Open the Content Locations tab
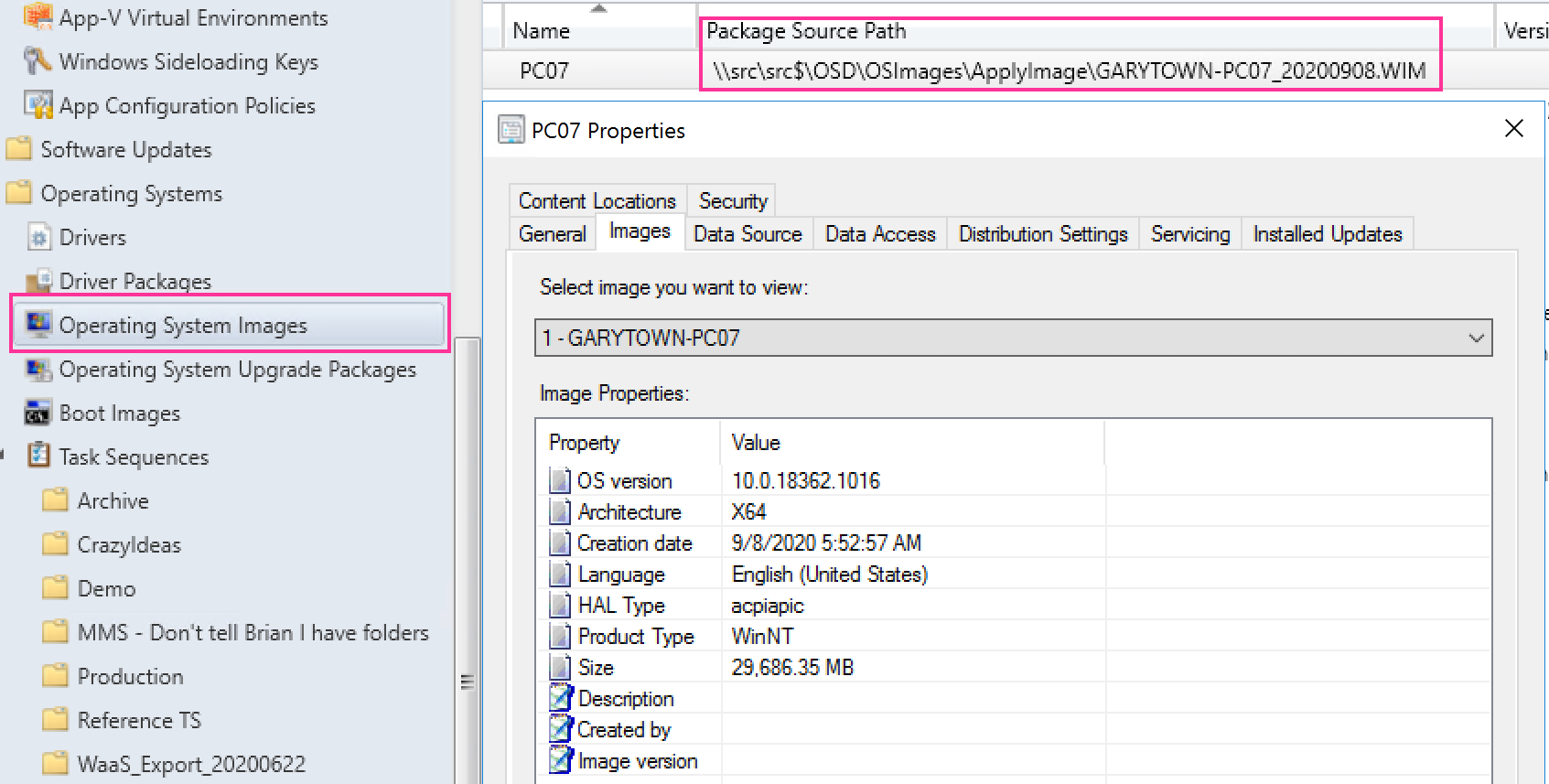Viewport: 1549px width, 784px height. 597,201
